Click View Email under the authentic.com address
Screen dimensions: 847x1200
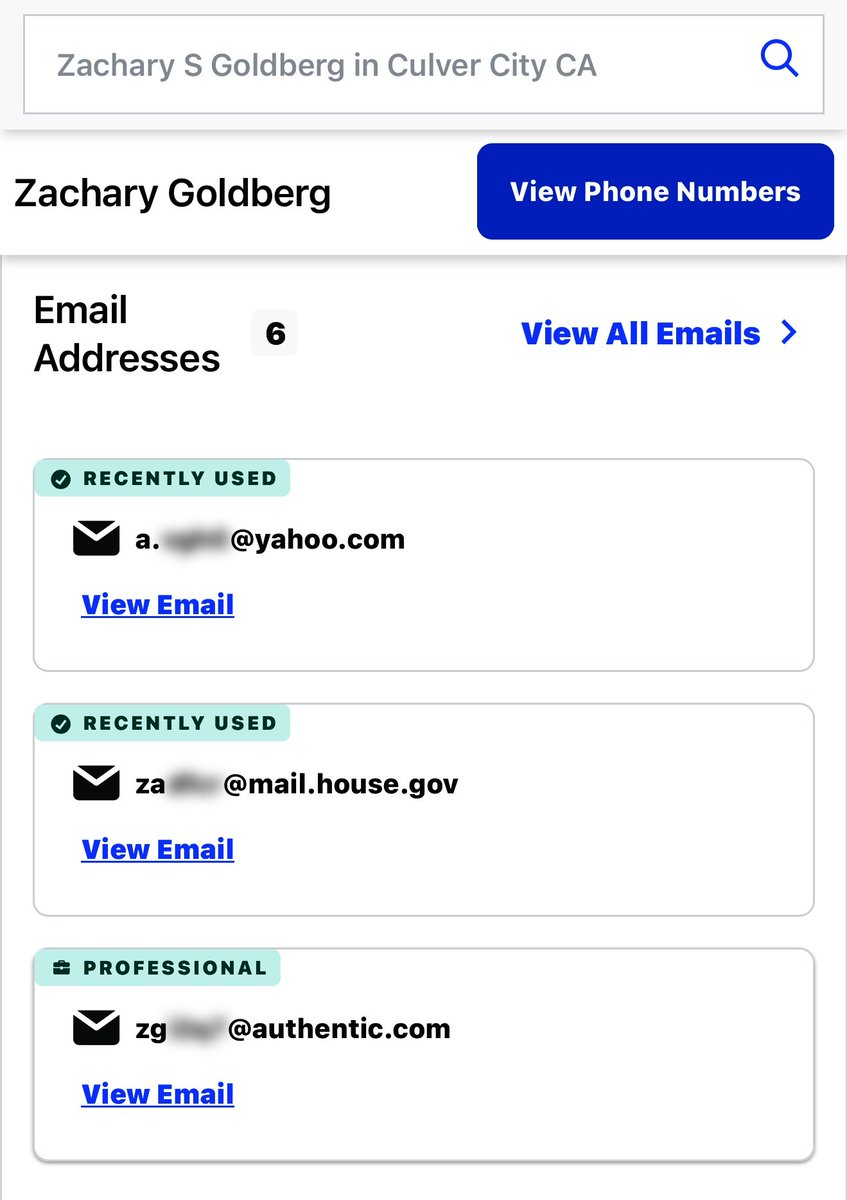158,1094
